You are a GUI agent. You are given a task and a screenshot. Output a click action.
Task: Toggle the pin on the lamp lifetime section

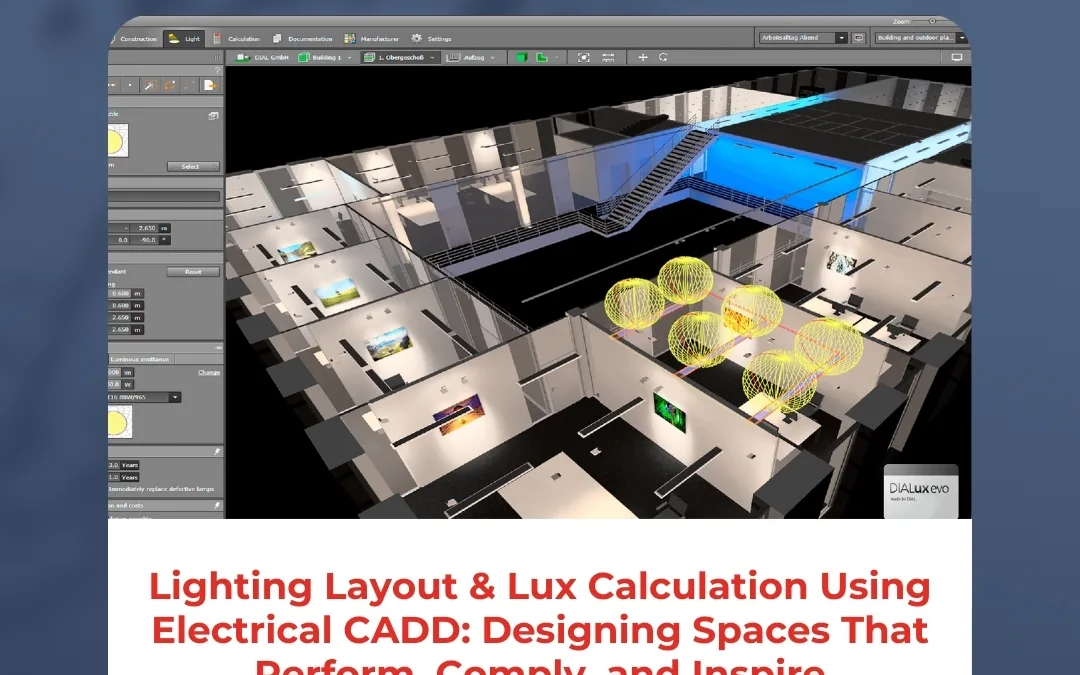219,451
